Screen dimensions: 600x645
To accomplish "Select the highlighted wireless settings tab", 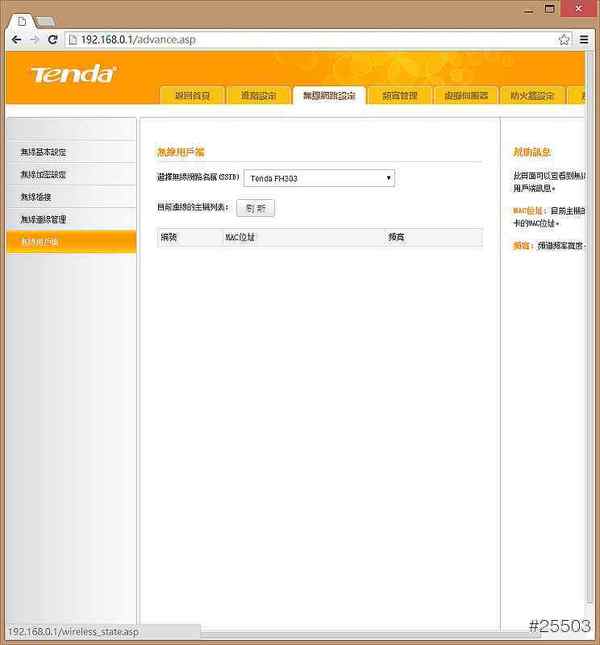I will [329, 95].
